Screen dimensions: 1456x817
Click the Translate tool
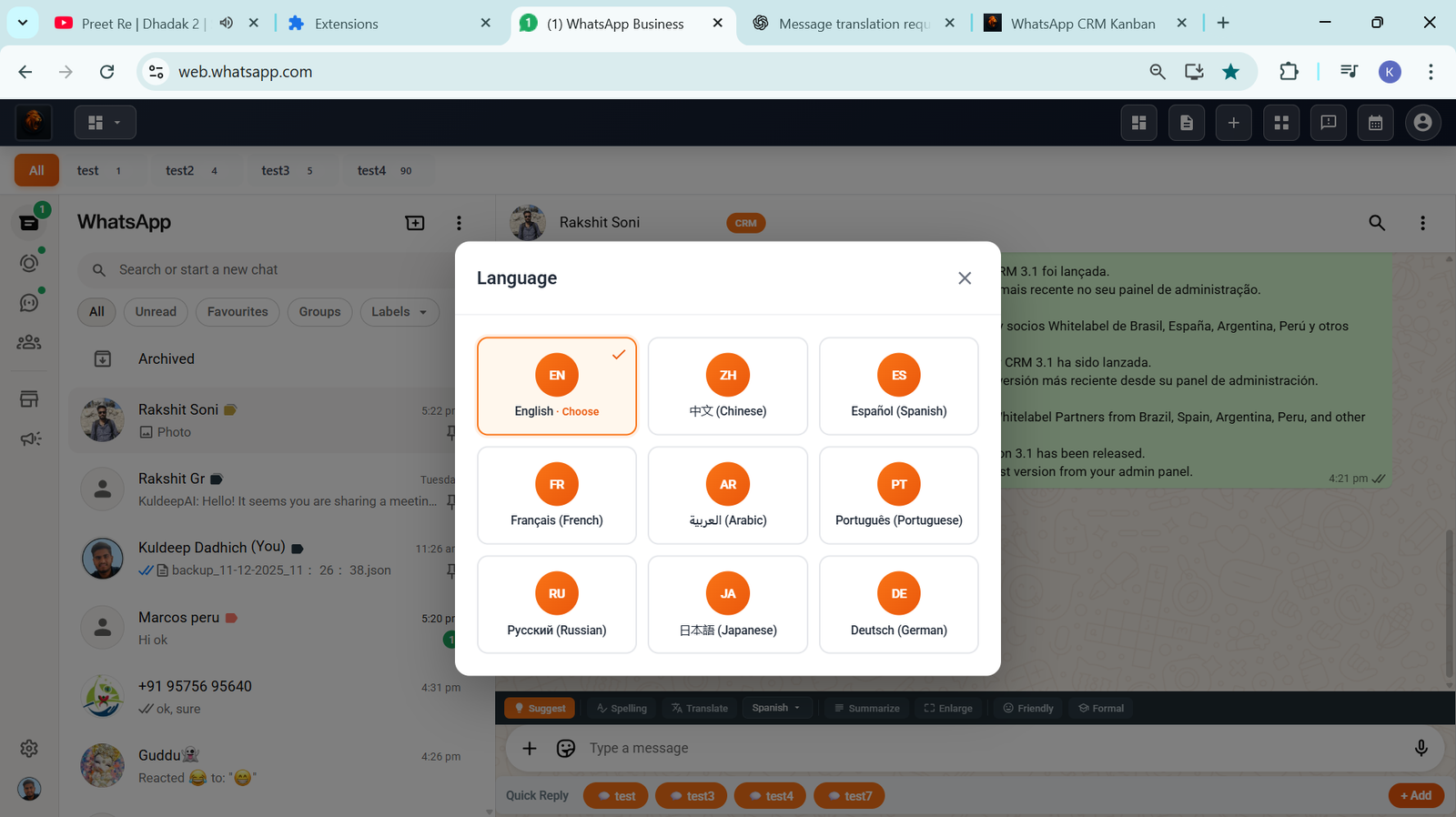tap(700, 709)
